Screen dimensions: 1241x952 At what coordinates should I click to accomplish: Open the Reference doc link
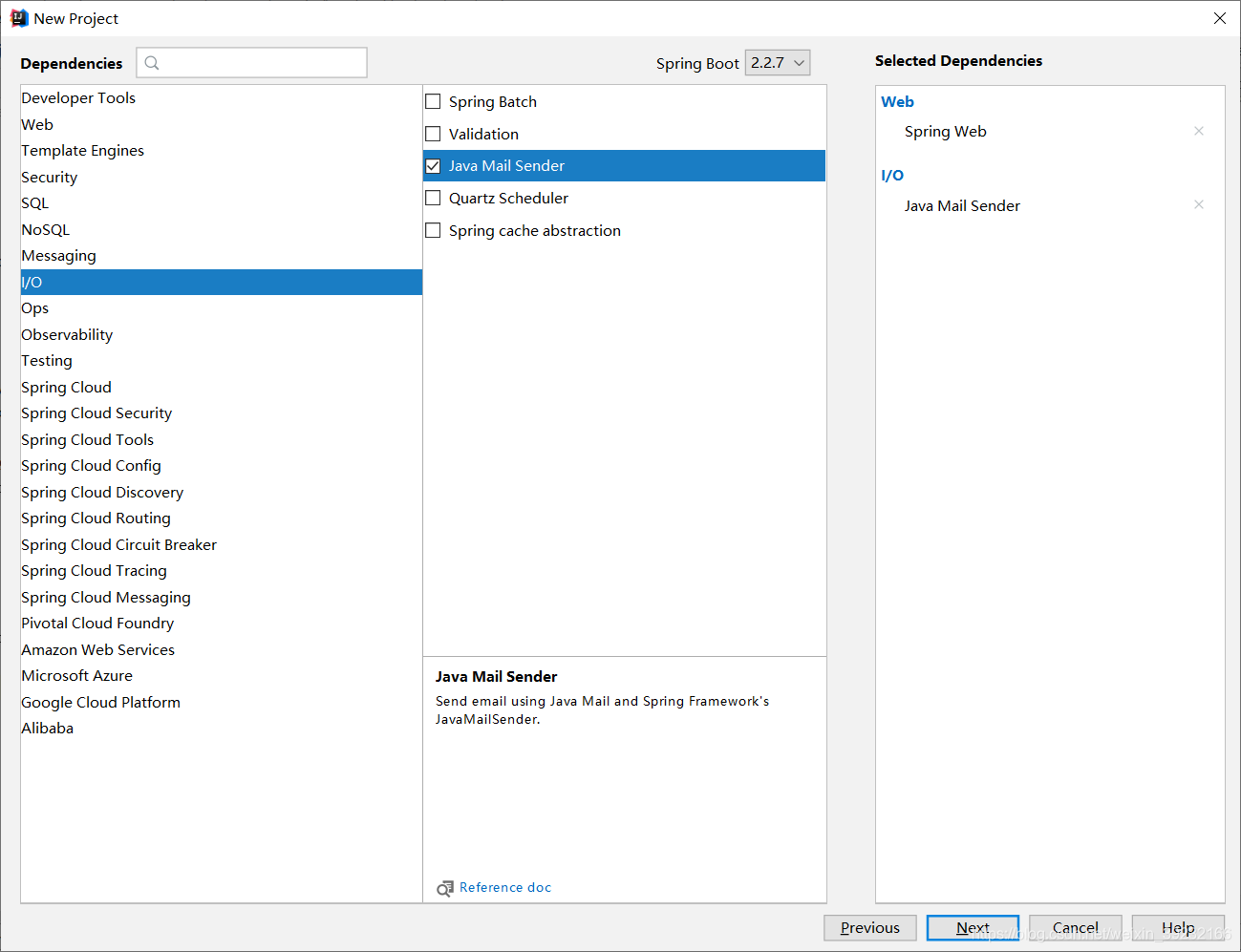point(505,888)
